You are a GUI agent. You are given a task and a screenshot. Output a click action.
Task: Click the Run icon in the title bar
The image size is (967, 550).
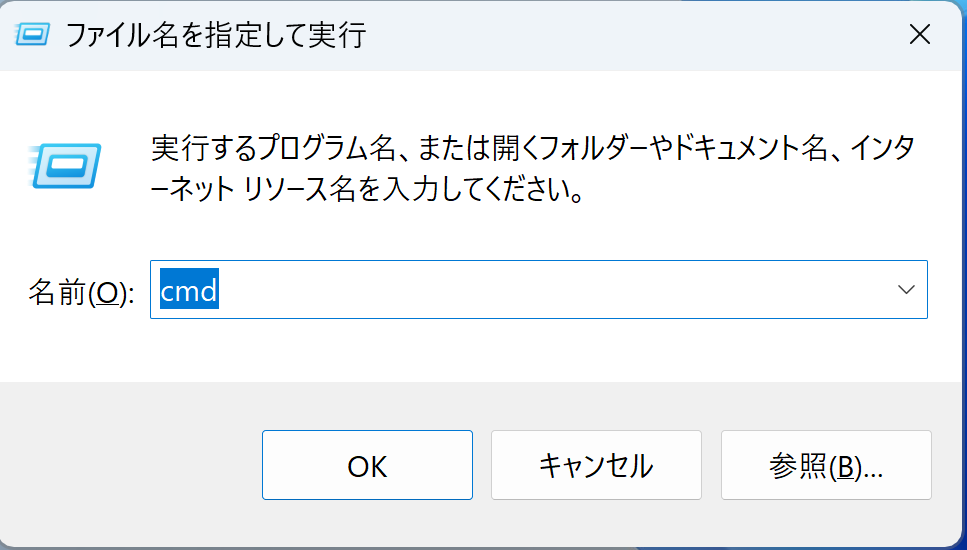pyautogui.click(x=33, y=35)
